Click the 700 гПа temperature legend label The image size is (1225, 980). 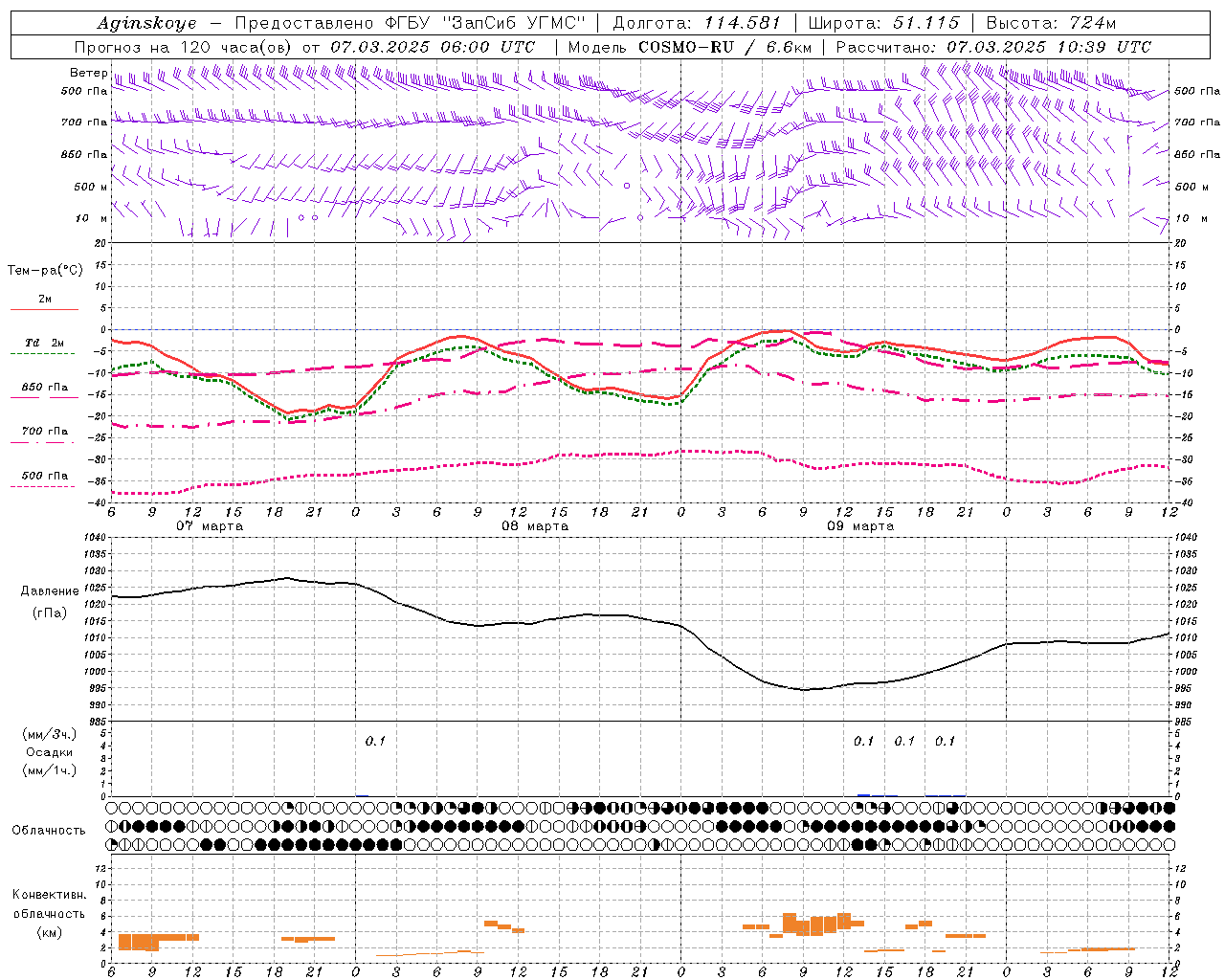(45, 432)
